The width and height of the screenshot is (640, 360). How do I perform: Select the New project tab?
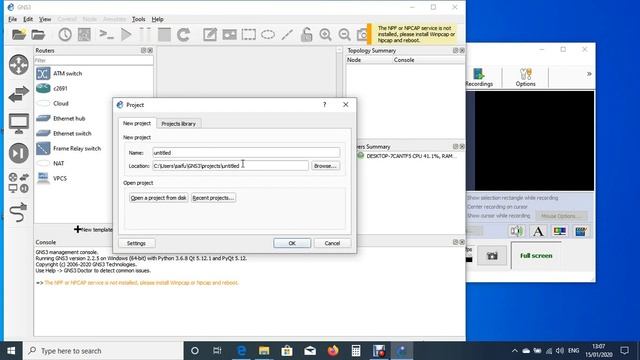coord(137,123)
